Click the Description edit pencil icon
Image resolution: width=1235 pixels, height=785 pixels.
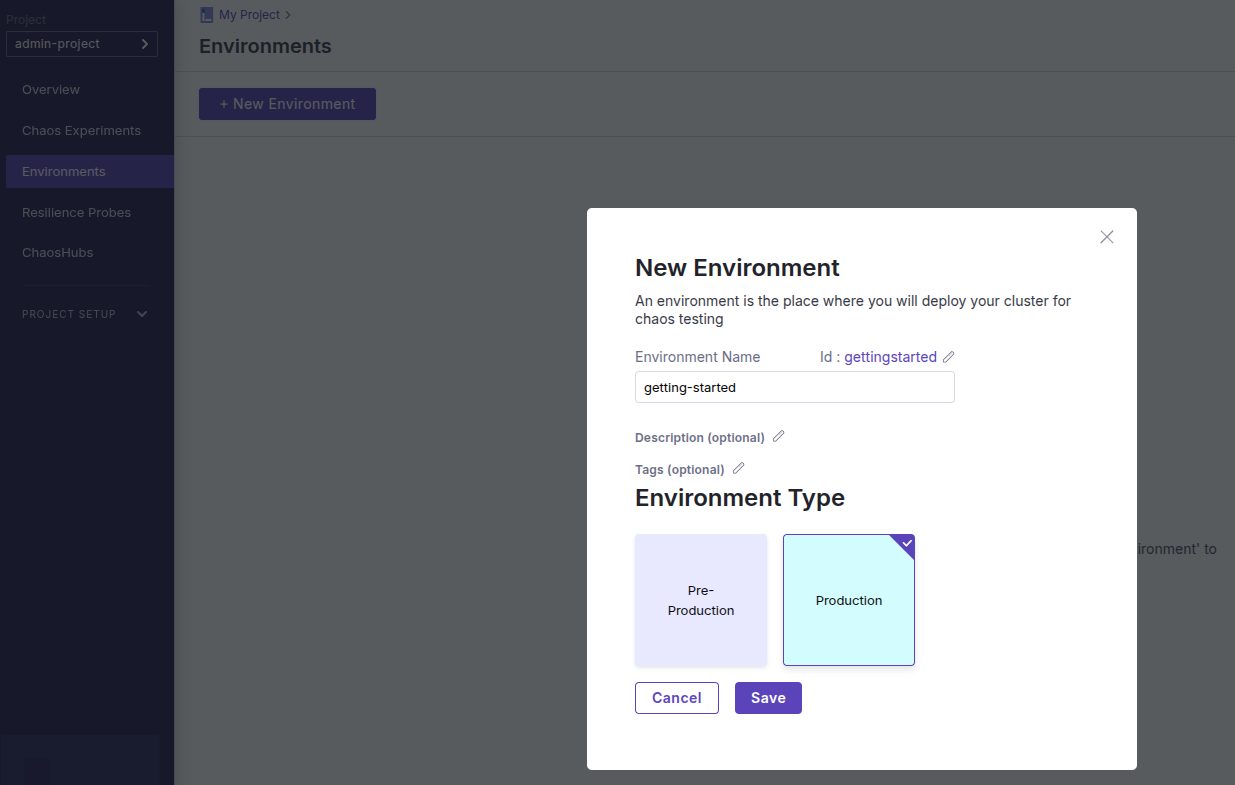click(779, 436)
